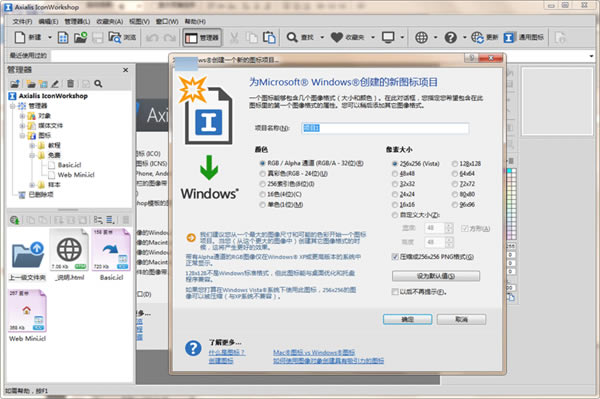This screenshot has height=399, width=600.
Task: Enable the don't prompt again checkbox
Action: coord(395,292)
